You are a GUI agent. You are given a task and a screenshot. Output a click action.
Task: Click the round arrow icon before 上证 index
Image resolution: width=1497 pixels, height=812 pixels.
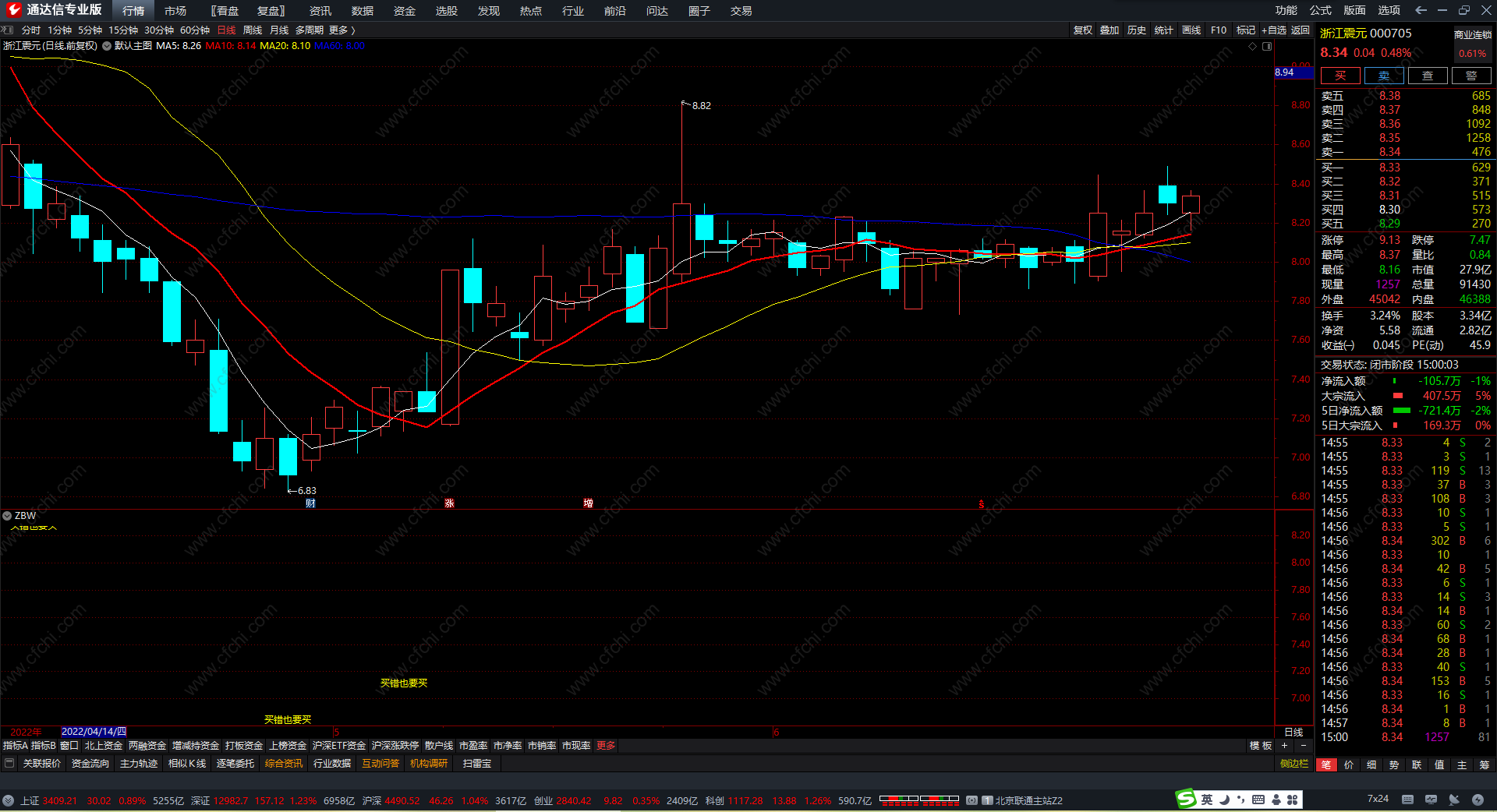pos(8,800)
